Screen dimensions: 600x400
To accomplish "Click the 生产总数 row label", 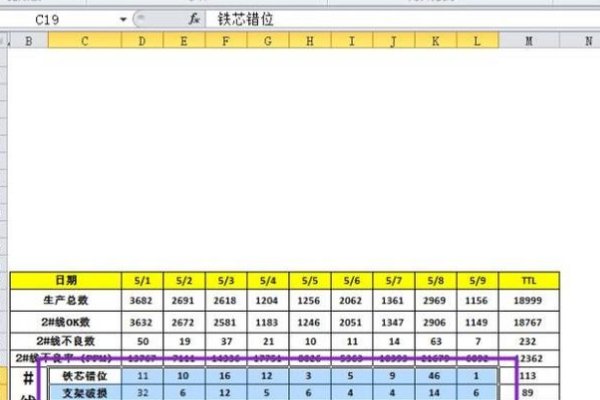I will [66, 300].
